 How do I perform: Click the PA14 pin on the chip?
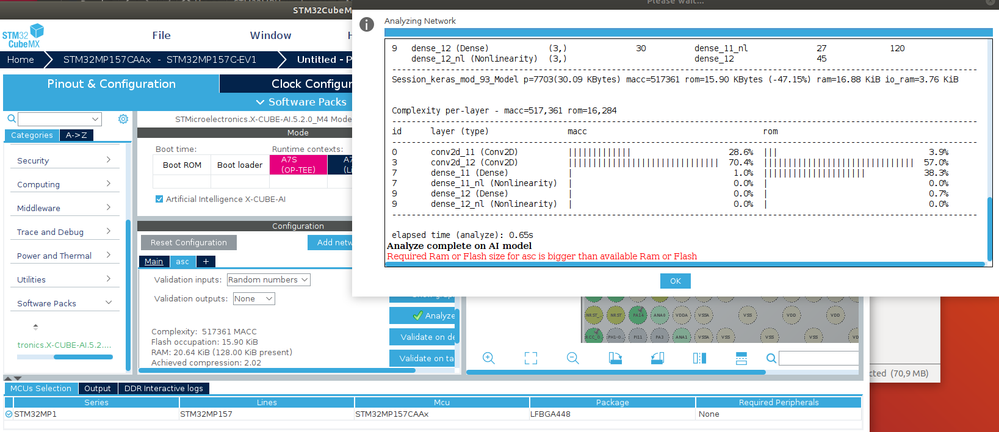click(636, 314)
